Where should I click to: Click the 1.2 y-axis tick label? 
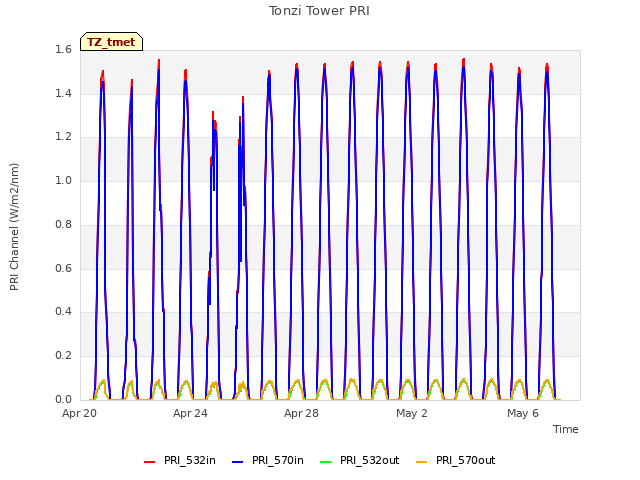pyautogui.click(x=63, y=137)
